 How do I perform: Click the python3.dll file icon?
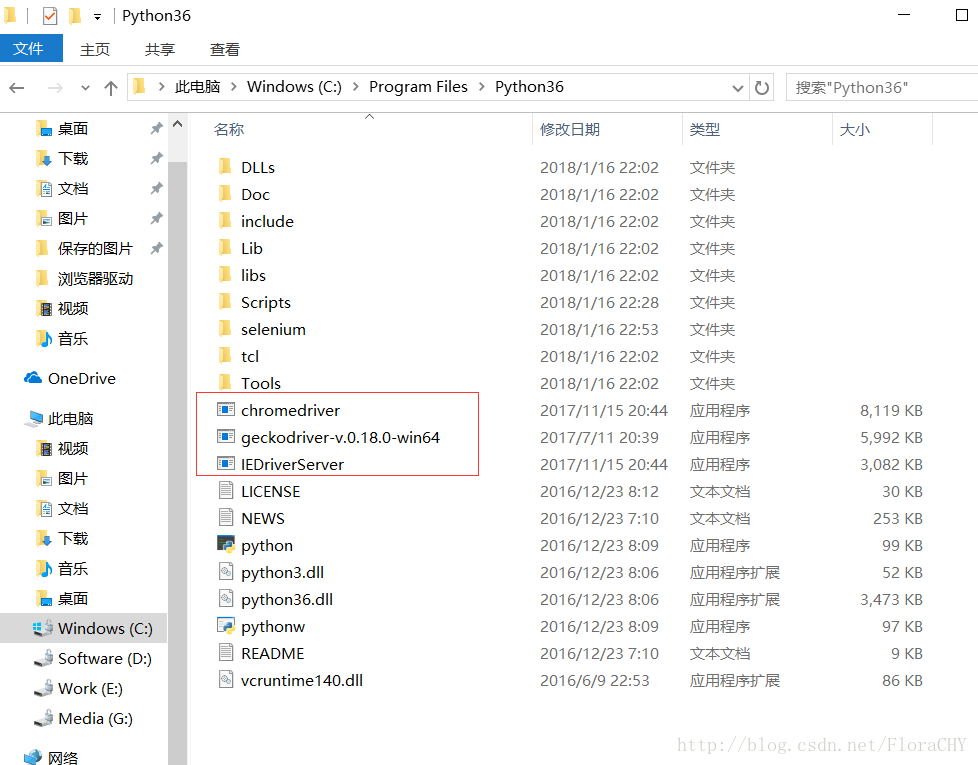click(226, 572)
